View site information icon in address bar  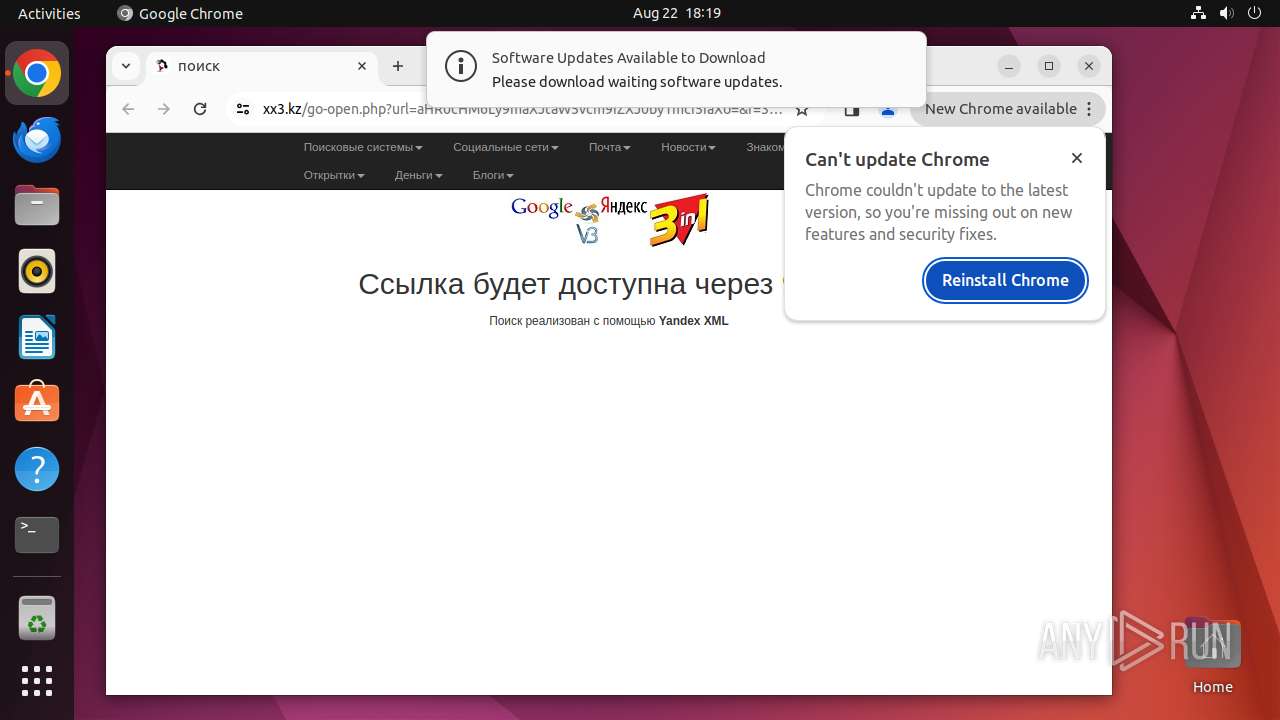242,109
